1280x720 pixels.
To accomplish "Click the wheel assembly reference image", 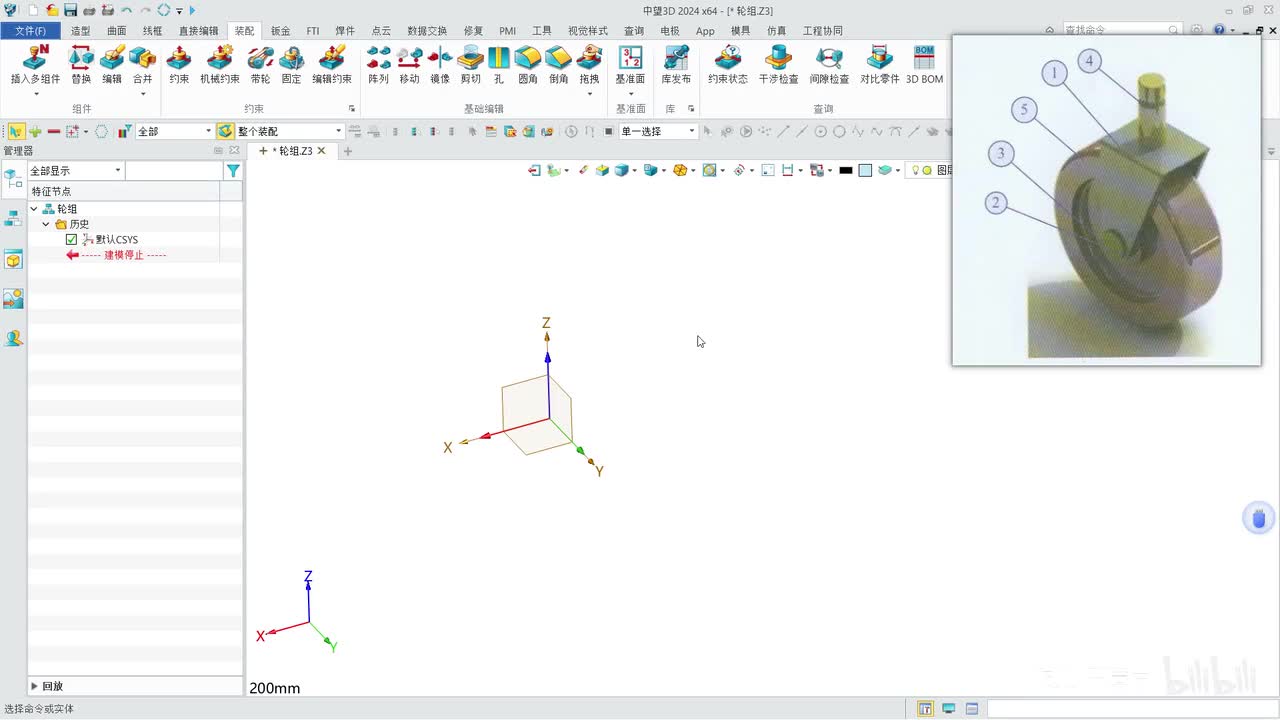I will pos(1106,200).
